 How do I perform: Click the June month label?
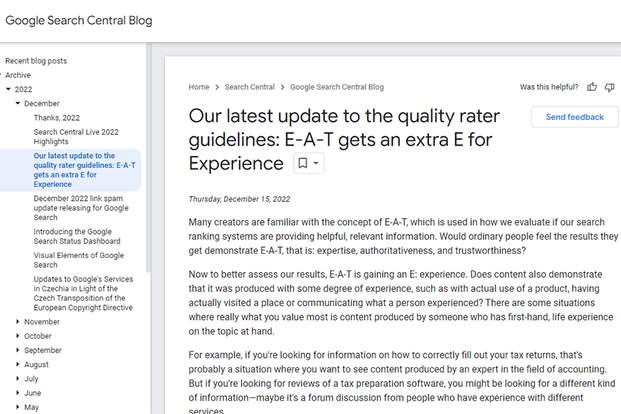32,393
